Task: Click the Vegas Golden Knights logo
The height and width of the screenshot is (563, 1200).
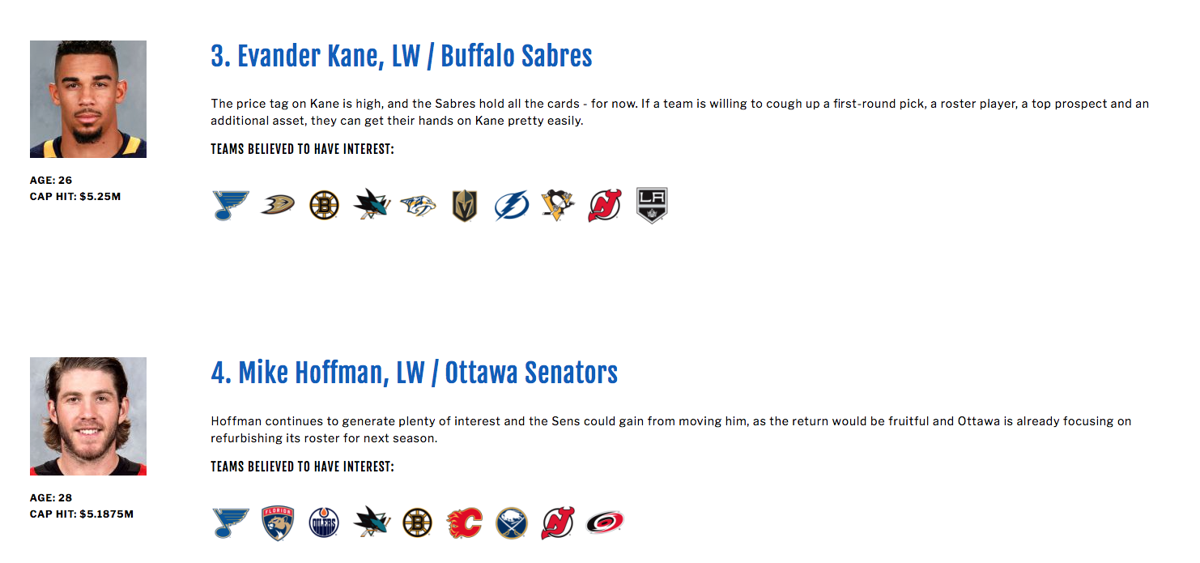Action: click(x=464, y=205)
